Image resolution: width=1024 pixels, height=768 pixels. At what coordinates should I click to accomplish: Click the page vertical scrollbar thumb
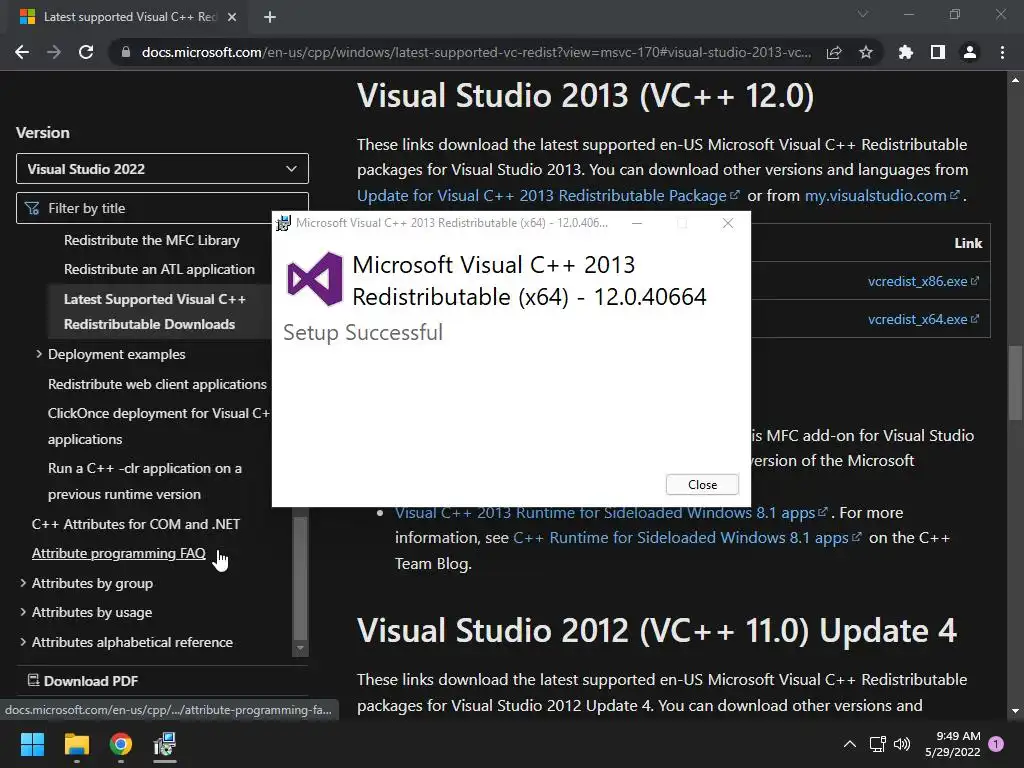(x=1015, y=383)
